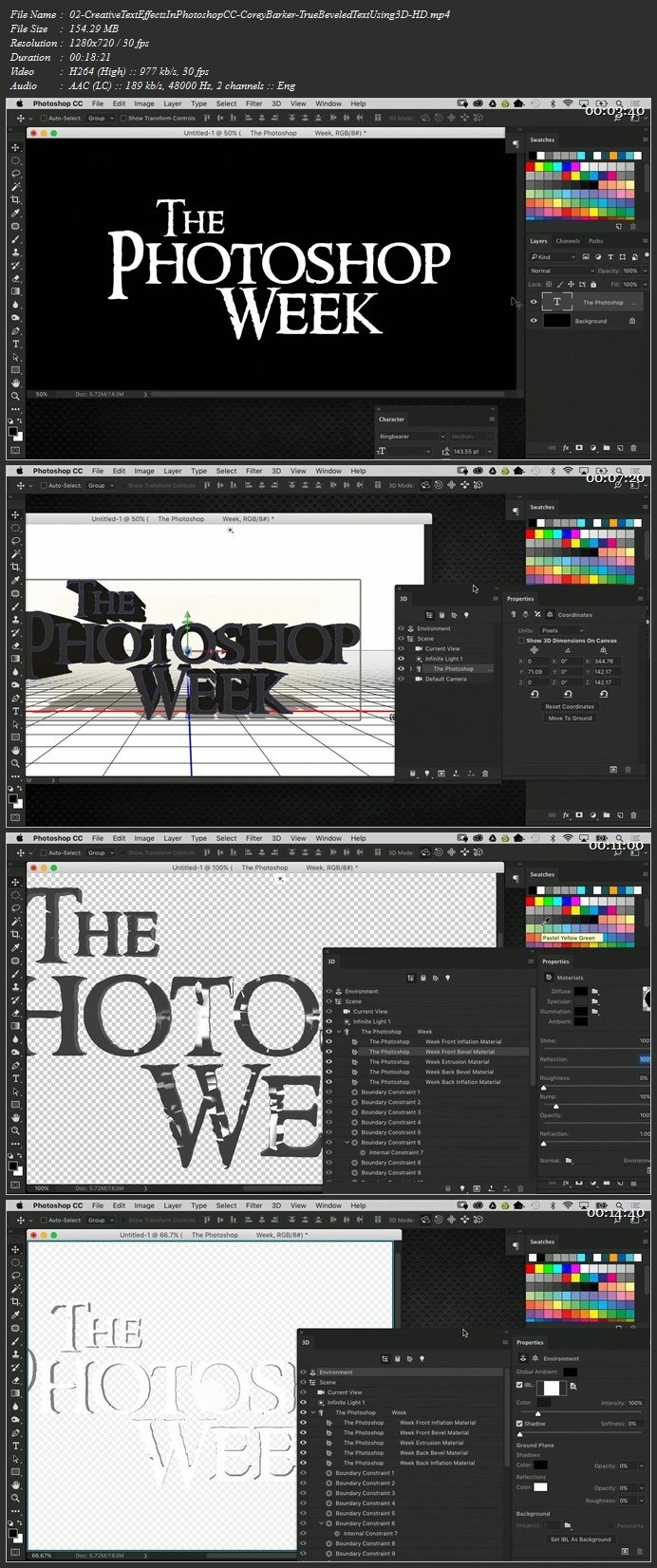Open the fx layer style menu
This screenshot has width=657, height=1568.
tap(566, 448)
